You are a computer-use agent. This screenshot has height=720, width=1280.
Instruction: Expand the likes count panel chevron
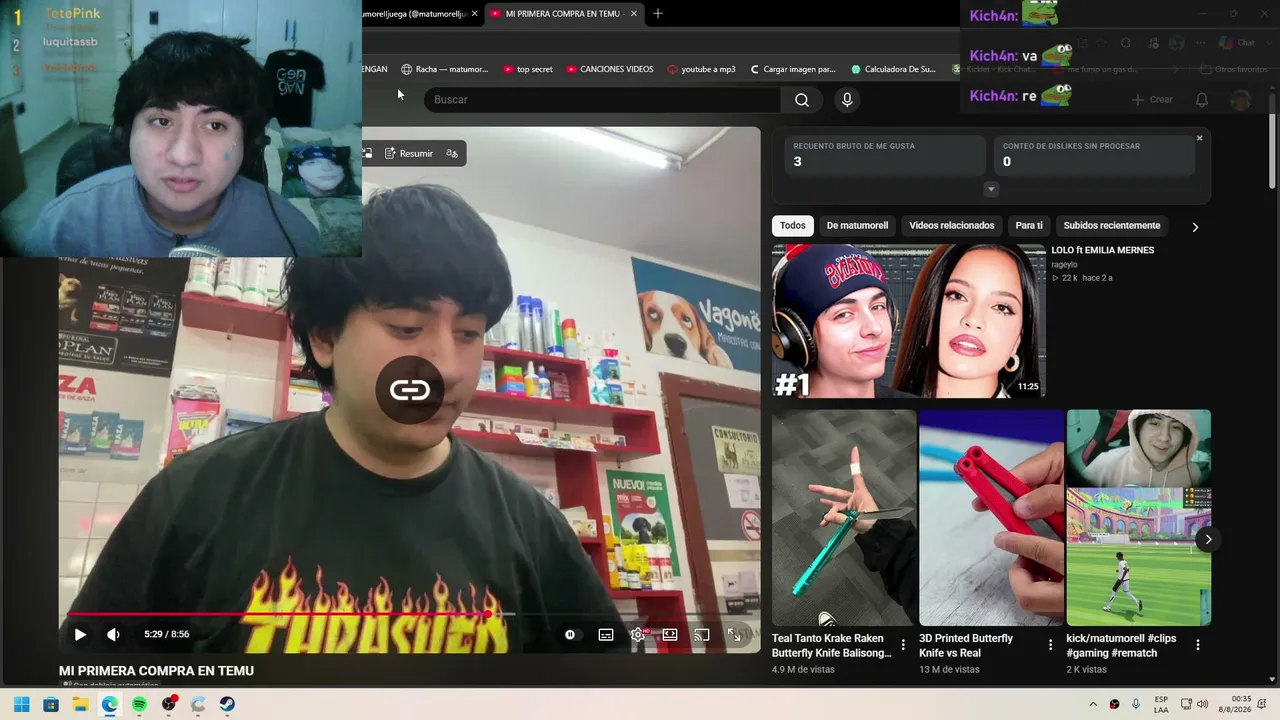click(991, 189)
